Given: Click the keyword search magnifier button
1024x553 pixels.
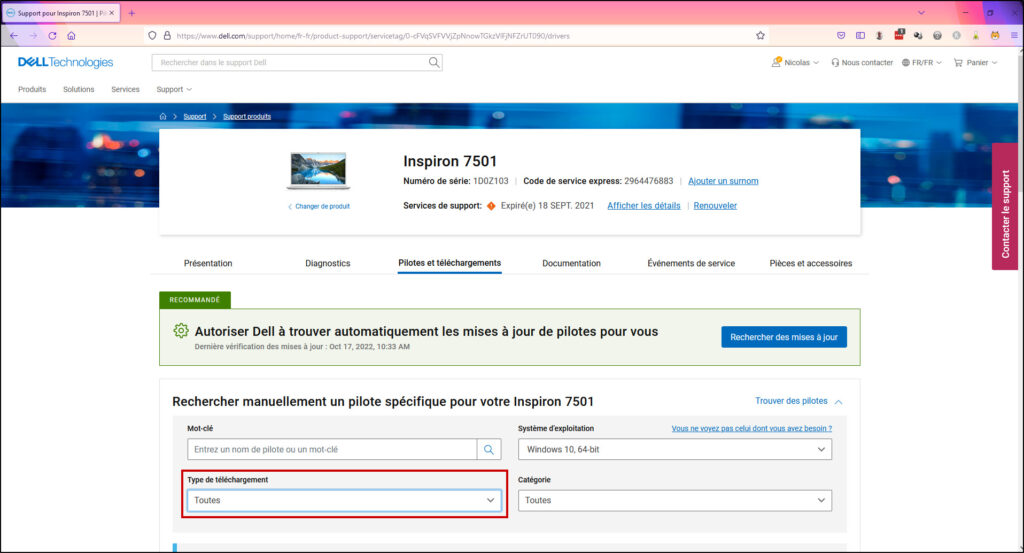Looking at the screenshot, I should pos(488,449).
